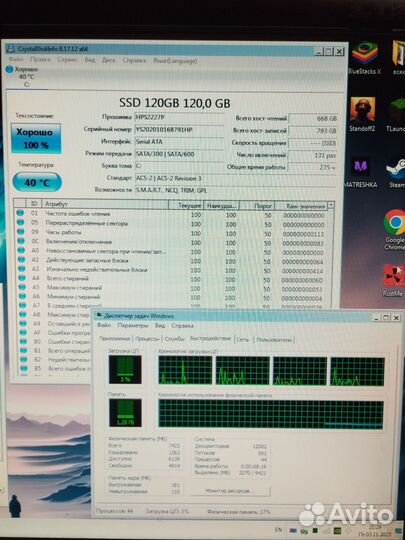Click the Частота ошибок чтения attribute row

click(173, 215)
